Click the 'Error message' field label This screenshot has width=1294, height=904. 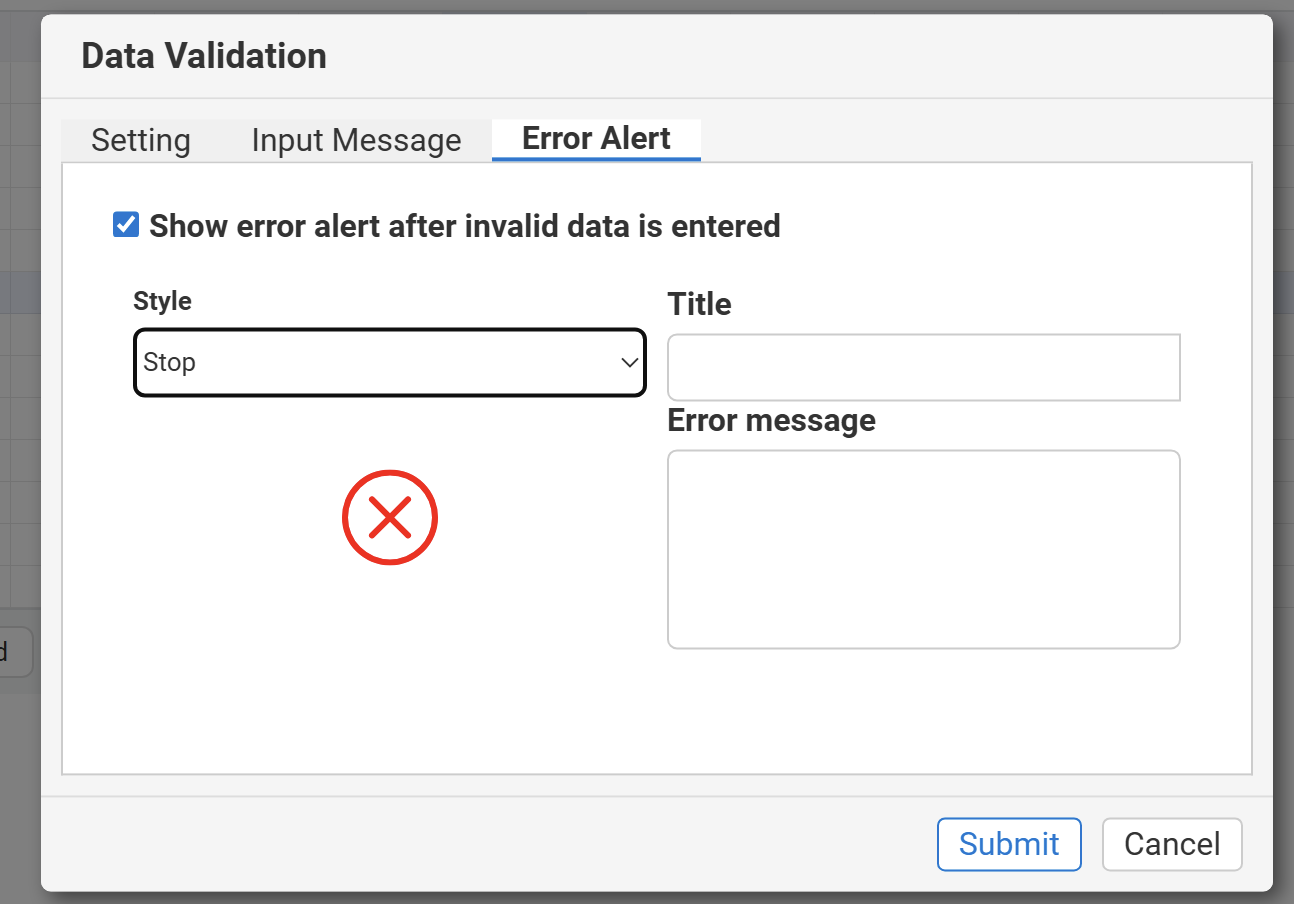(x=771, y=420)
